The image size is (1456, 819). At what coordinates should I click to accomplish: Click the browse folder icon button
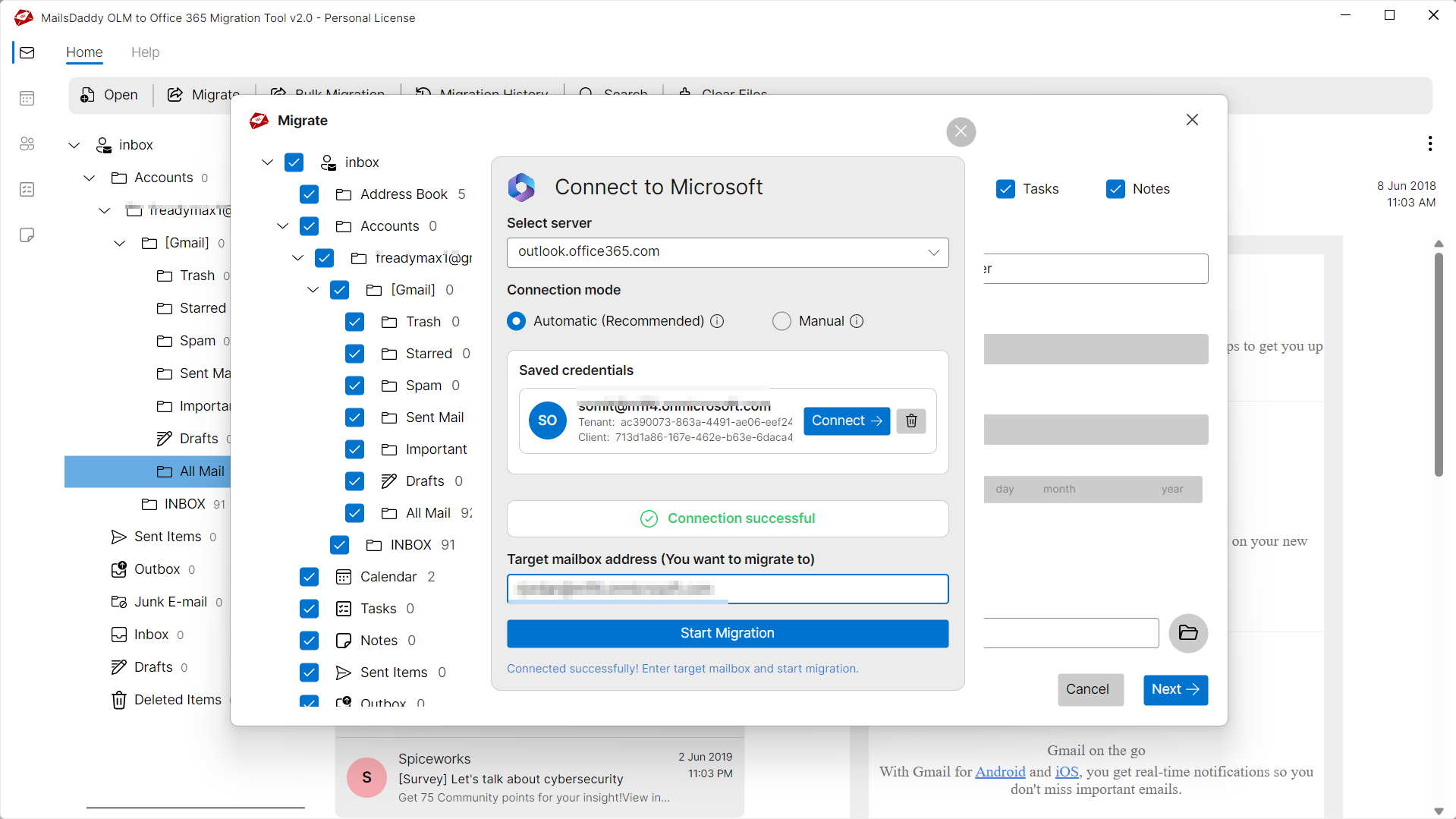[1188, 633]
